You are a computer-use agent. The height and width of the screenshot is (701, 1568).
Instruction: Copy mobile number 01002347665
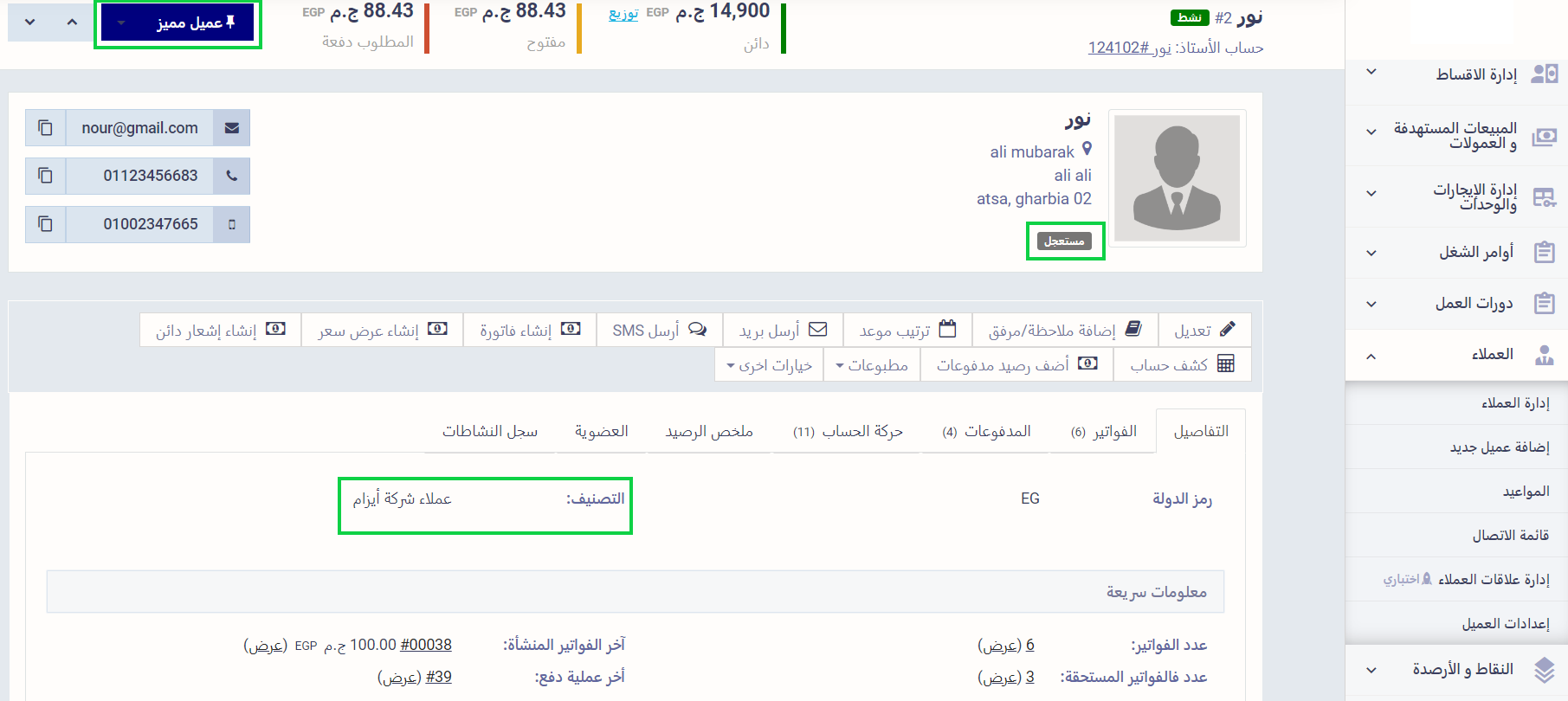(45, 224)
